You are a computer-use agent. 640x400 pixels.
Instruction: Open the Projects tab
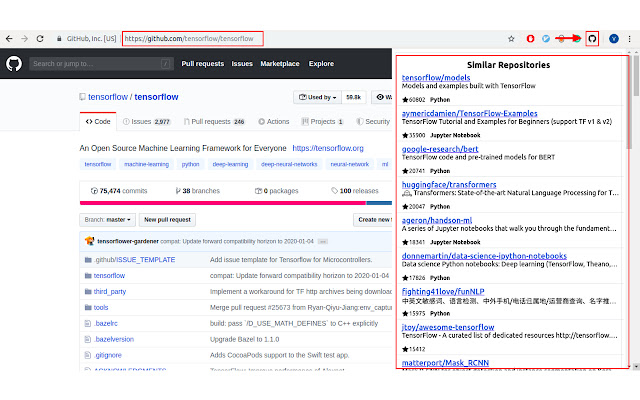click(322, 122)
